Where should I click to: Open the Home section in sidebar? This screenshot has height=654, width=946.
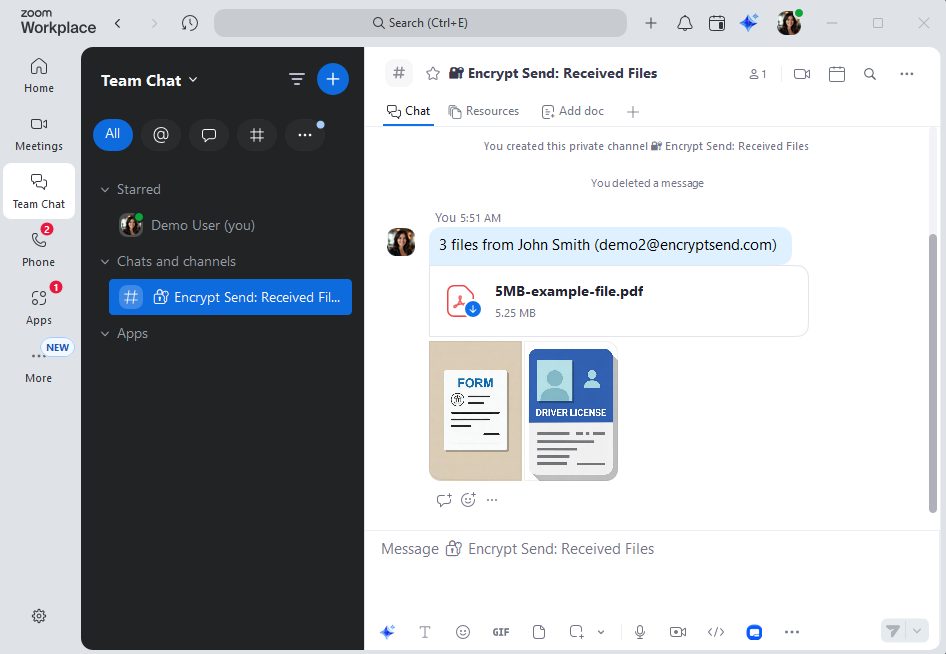(39, 75)
